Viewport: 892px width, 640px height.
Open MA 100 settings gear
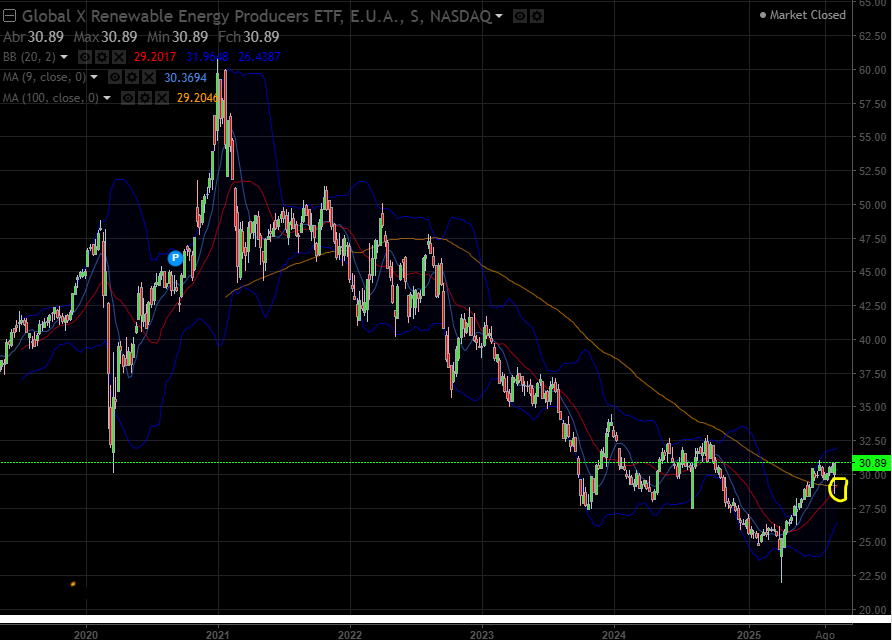coord(145,98)
